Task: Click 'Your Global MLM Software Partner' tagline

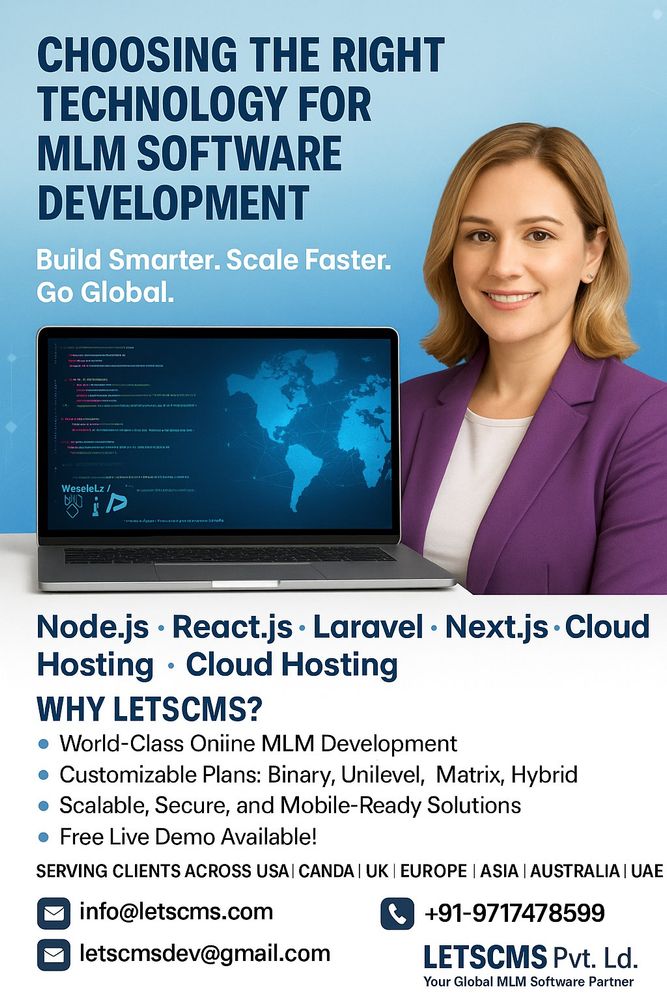Action: point(529,982)
